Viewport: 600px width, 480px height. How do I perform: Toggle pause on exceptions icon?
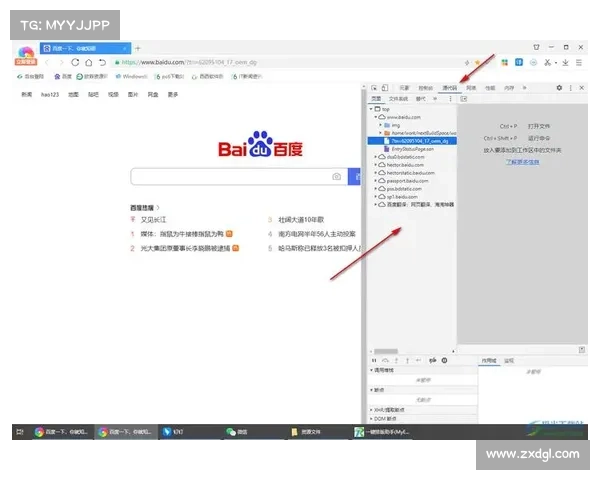click(444, 360)
